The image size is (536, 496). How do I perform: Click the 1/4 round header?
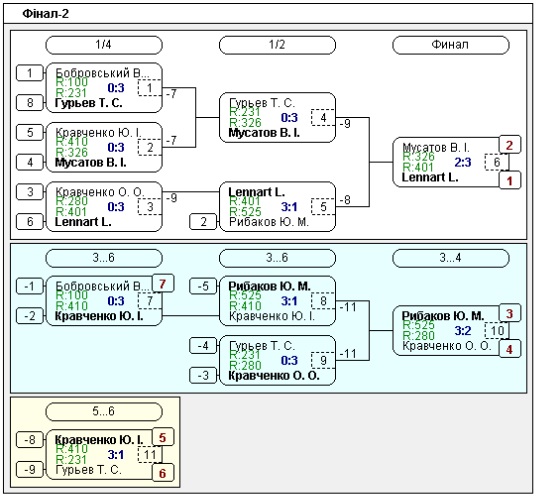104,45
